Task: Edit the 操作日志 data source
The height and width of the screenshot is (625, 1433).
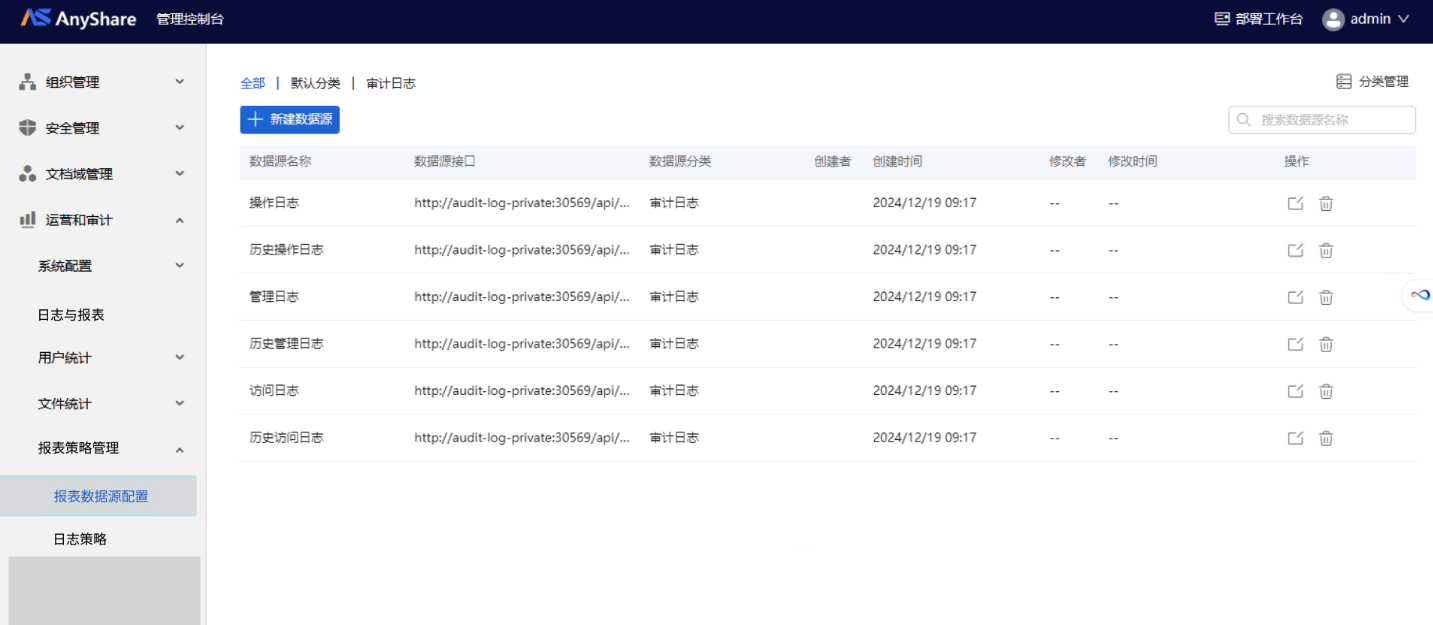Action: tap(1295, 203)
